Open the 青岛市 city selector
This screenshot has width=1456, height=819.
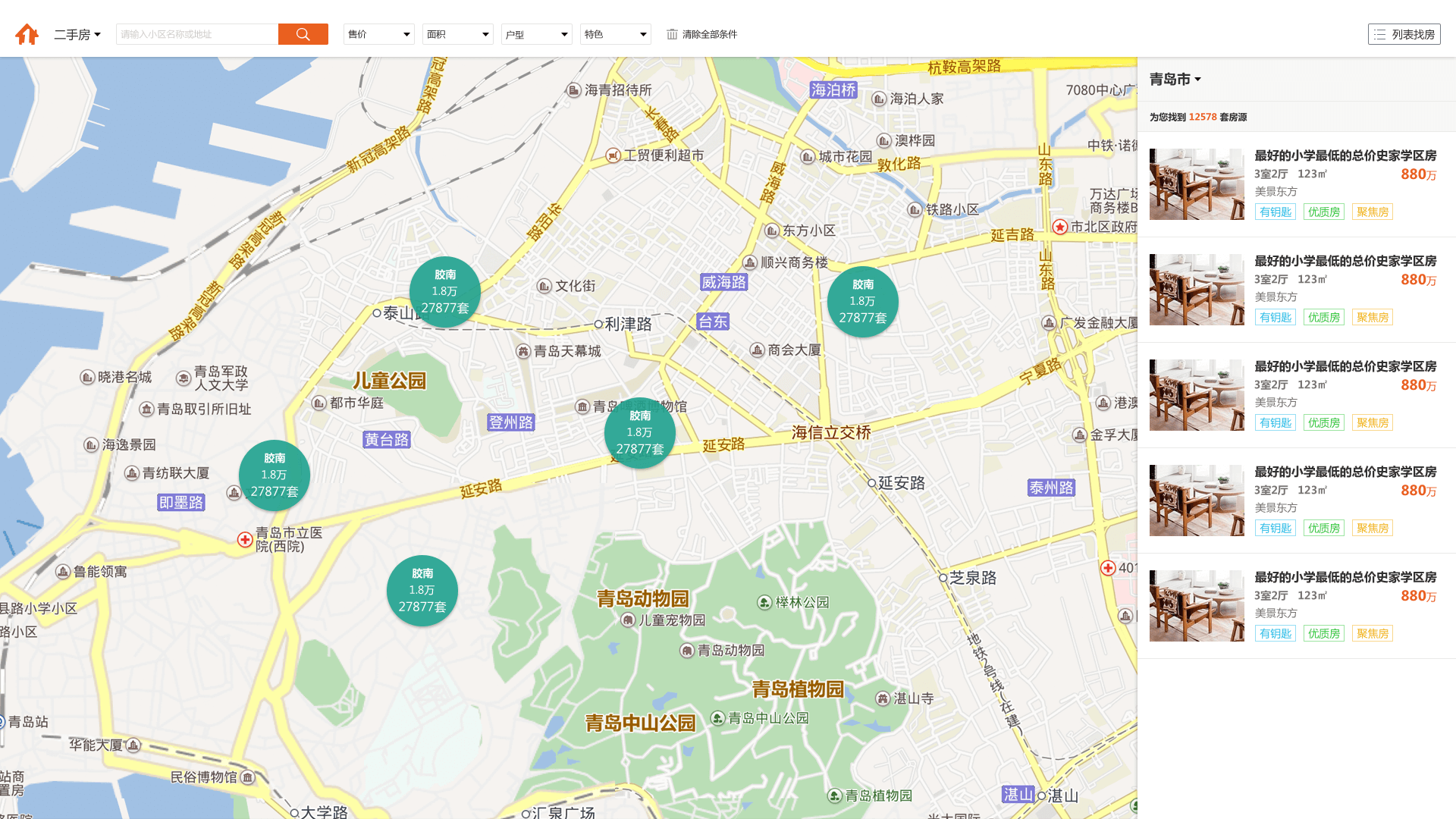(x=1175, y=79)
